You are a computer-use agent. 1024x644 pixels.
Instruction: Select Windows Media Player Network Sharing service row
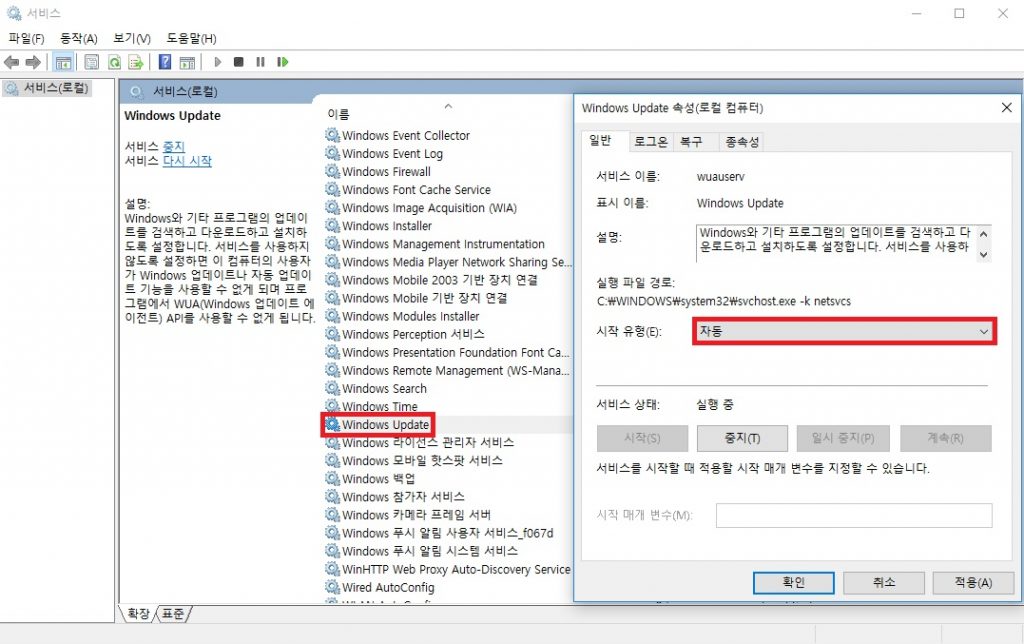[x=447, y=262]
